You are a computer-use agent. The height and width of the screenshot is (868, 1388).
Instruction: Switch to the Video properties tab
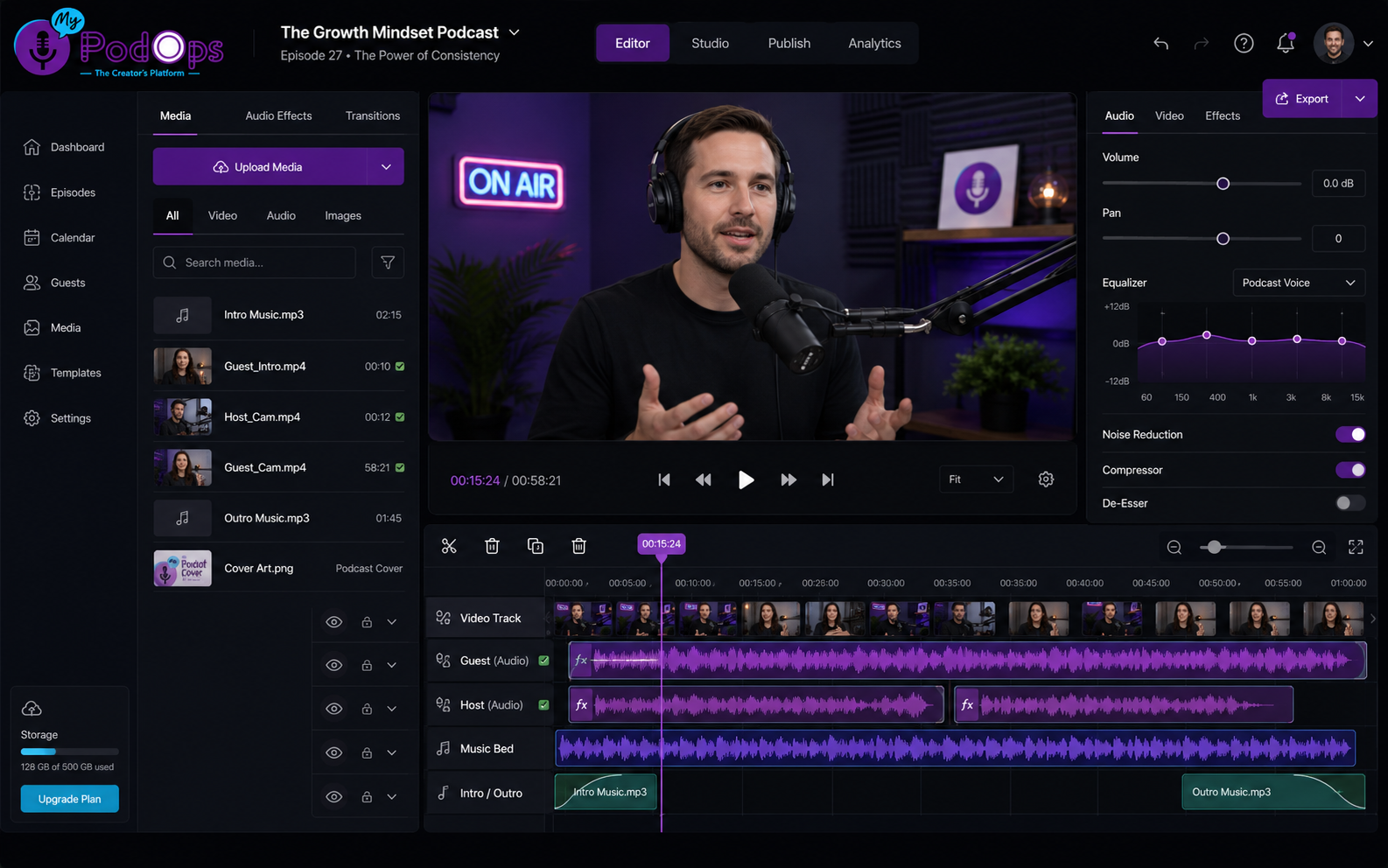pyautogui.click(x=1169, y=115)
